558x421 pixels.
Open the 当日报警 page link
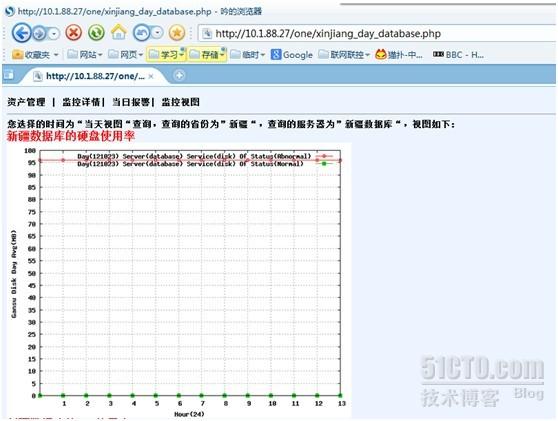pyautogui.click(x=131, y=102)
